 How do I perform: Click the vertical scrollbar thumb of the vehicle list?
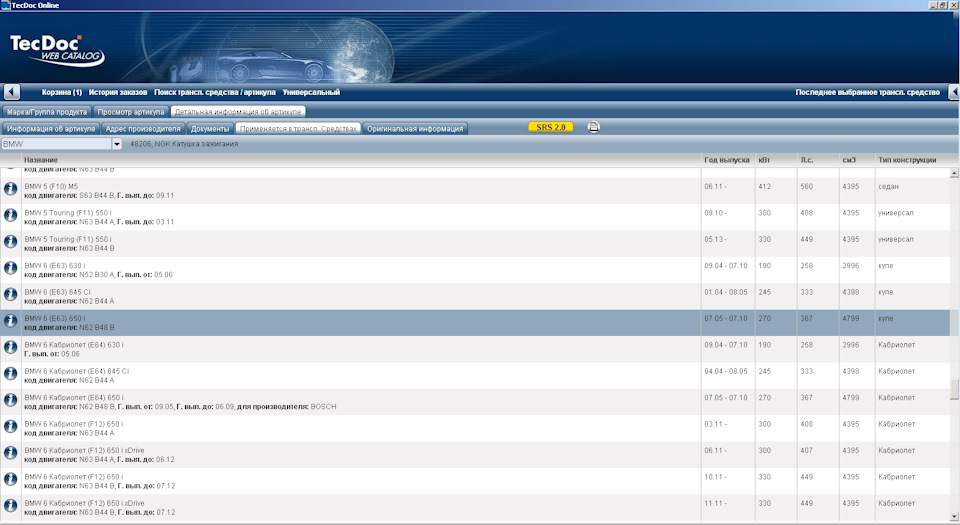954,390
